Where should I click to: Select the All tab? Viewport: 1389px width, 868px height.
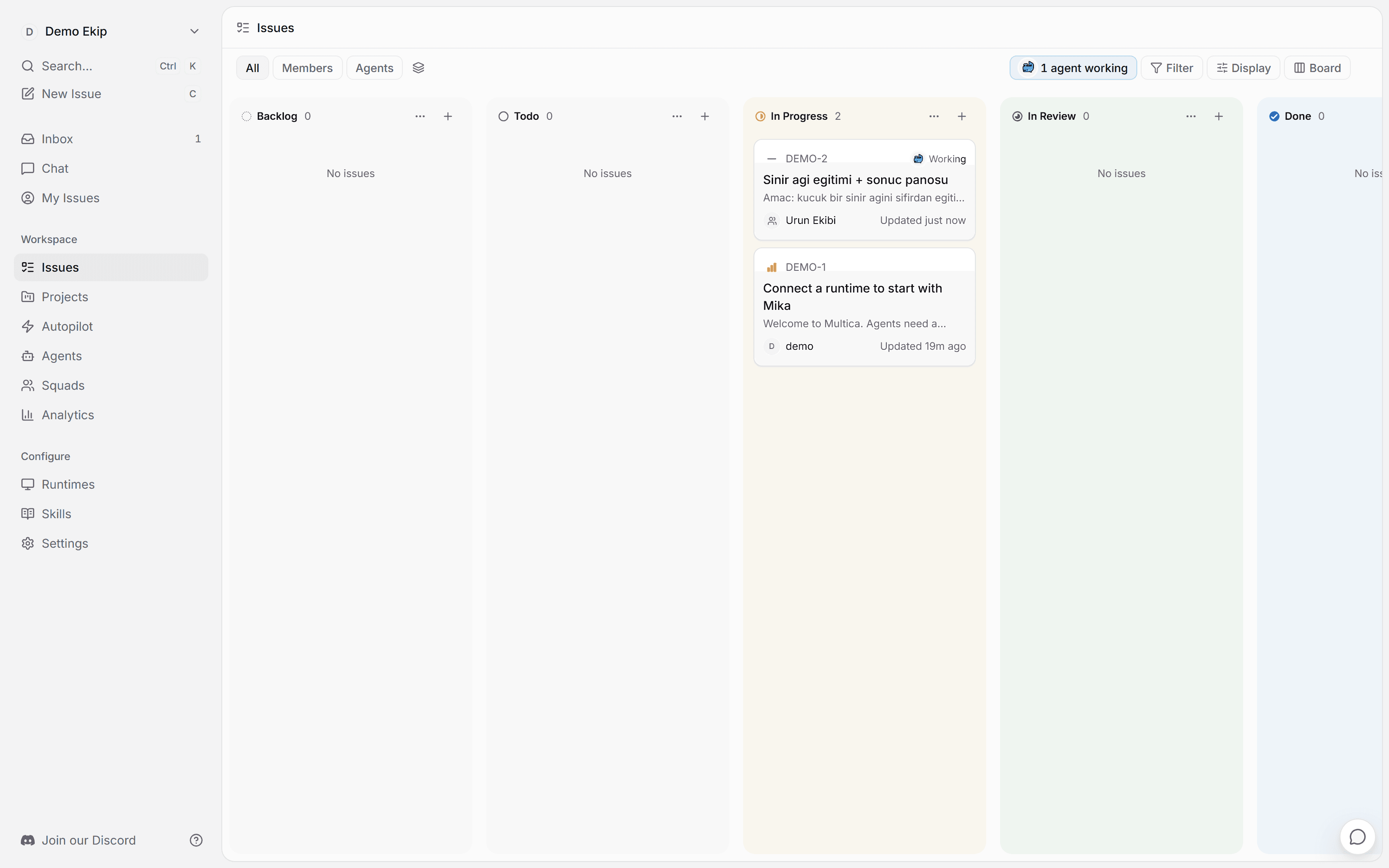pyautogui.click(x=253, y=68)
